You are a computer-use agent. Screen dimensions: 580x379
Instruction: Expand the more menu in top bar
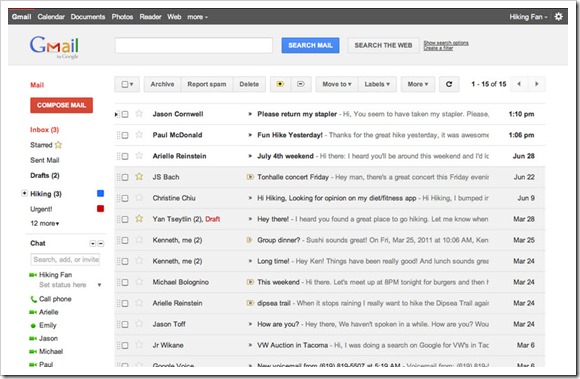pyautogui.click(x=197, y=17)
